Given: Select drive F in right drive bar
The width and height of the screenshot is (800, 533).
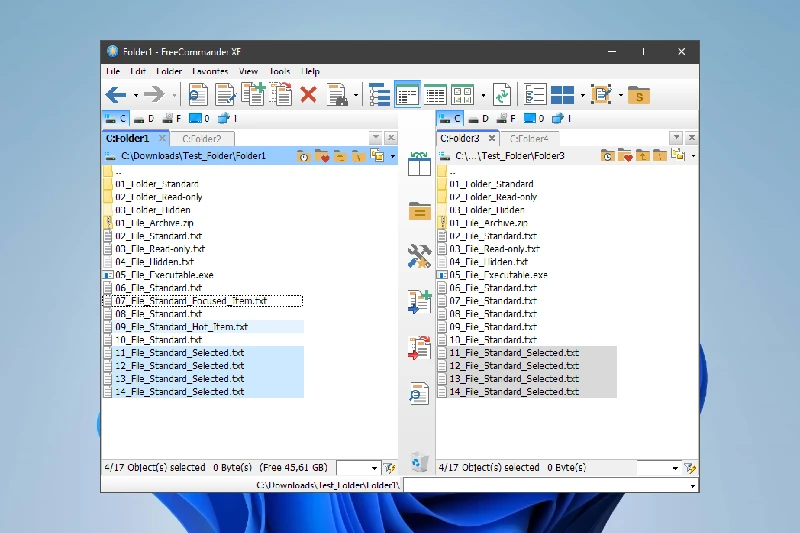Looking at the screenshot, I should click(506, 119).
